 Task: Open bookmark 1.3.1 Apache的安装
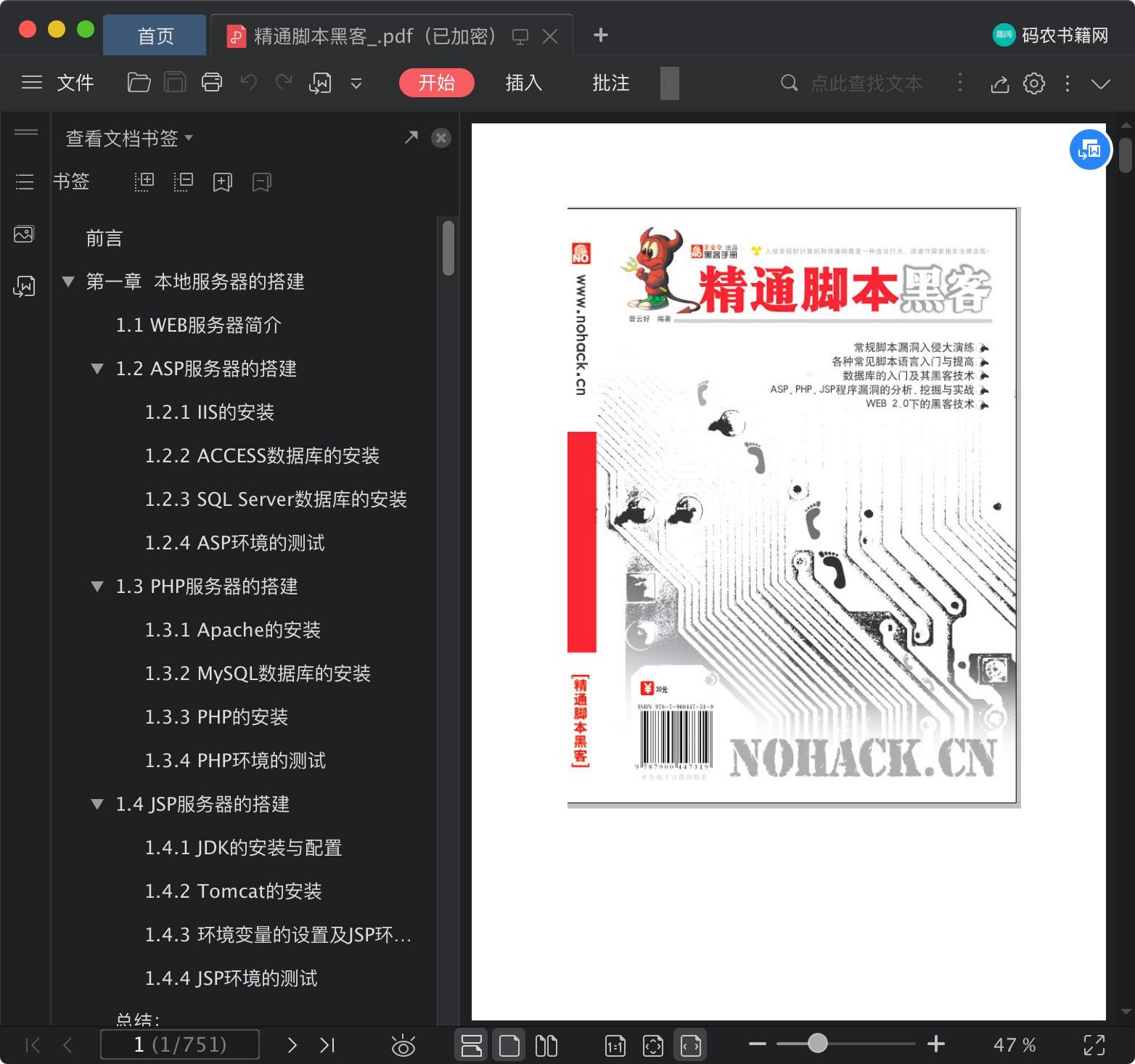tap(232, 630)
